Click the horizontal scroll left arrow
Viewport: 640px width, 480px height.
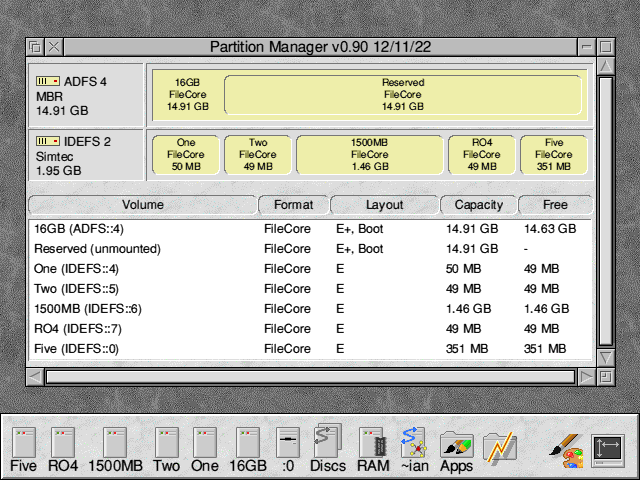click(x=35, y=376)
